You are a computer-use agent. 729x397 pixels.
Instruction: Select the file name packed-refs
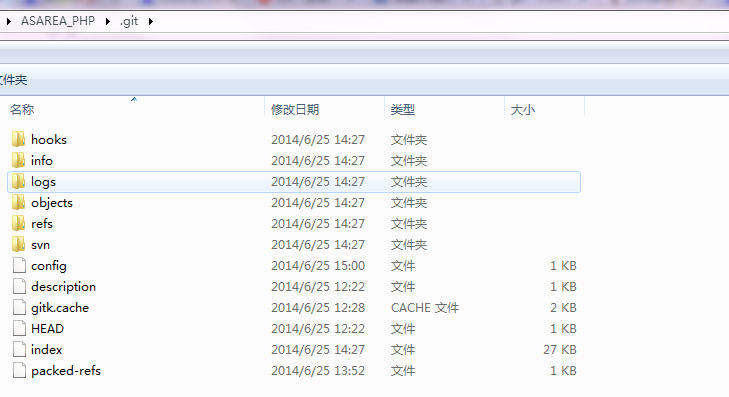[x=66, y=371]
